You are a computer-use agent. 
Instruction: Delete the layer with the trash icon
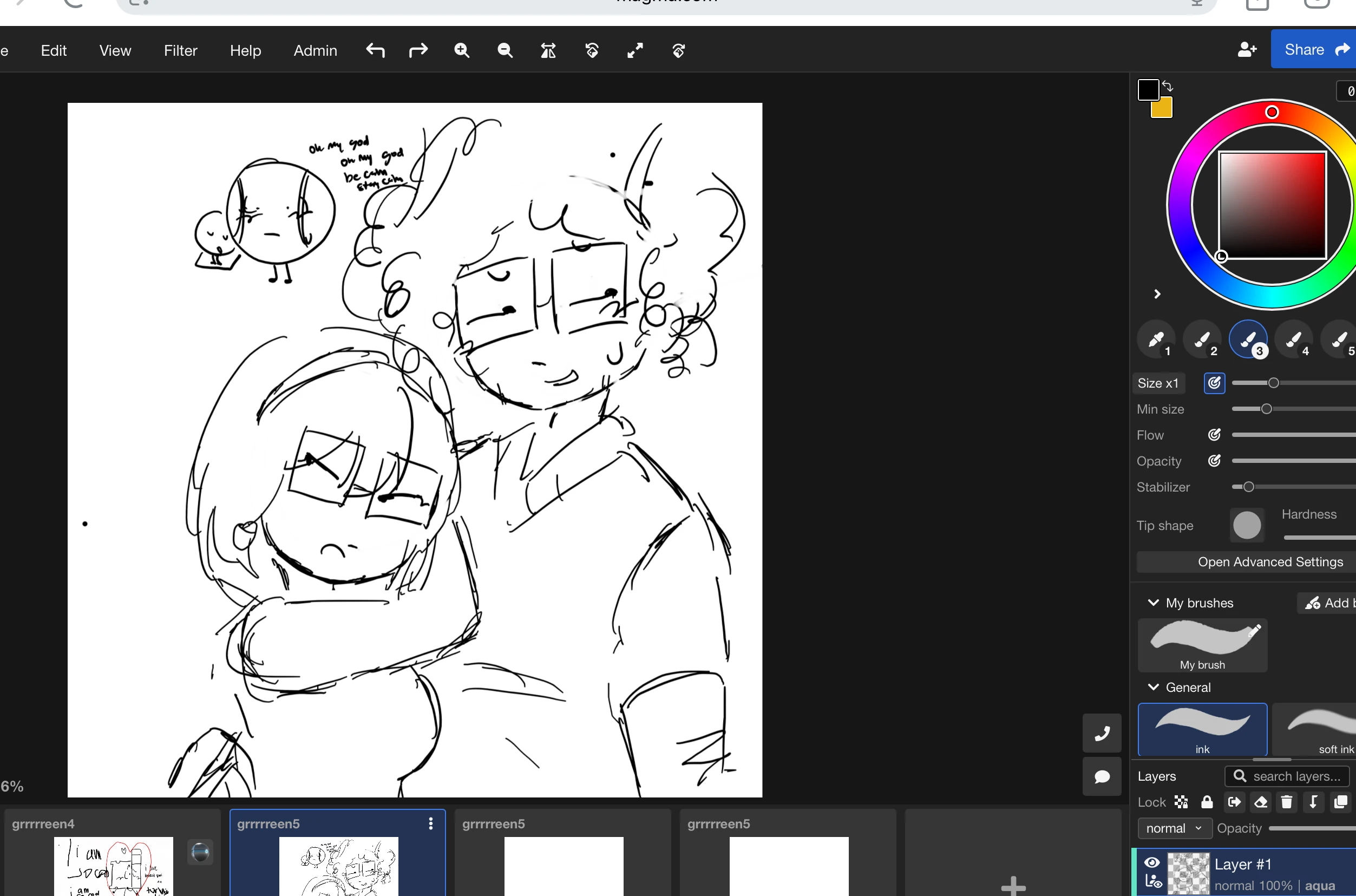(x=1287, y=802)
